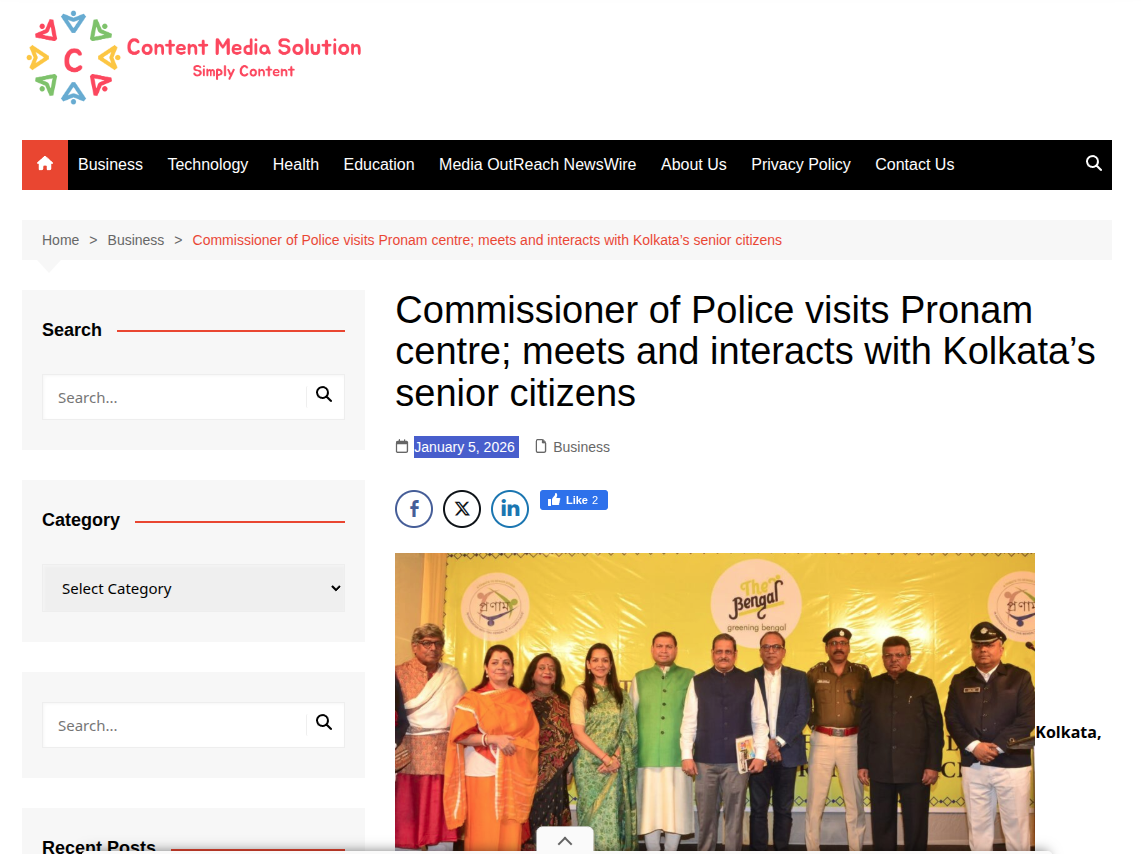Click the top sidebar search magnifier button

pyautogui.click(x=324, y=395)
